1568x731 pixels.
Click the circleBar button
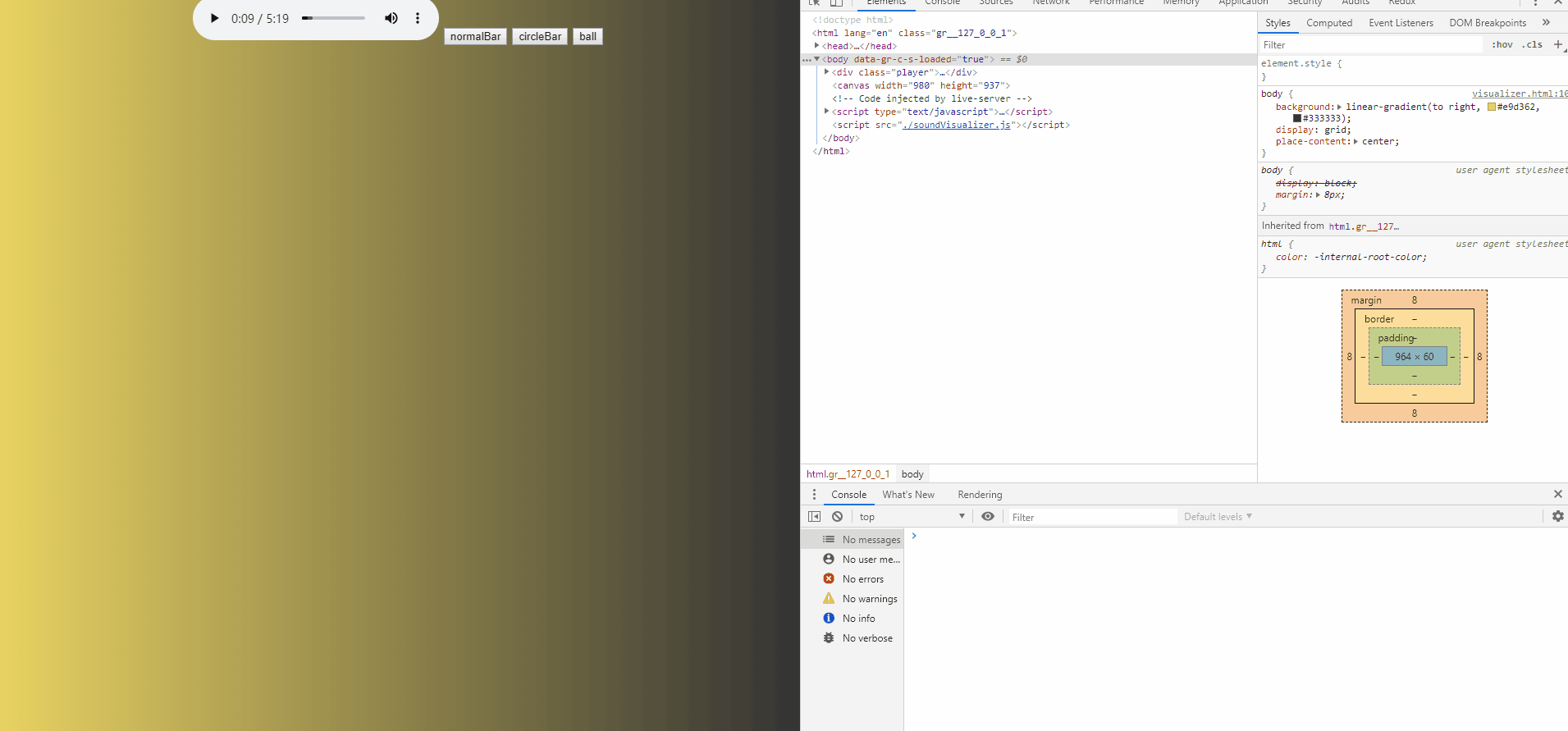[x=540, y=36]
